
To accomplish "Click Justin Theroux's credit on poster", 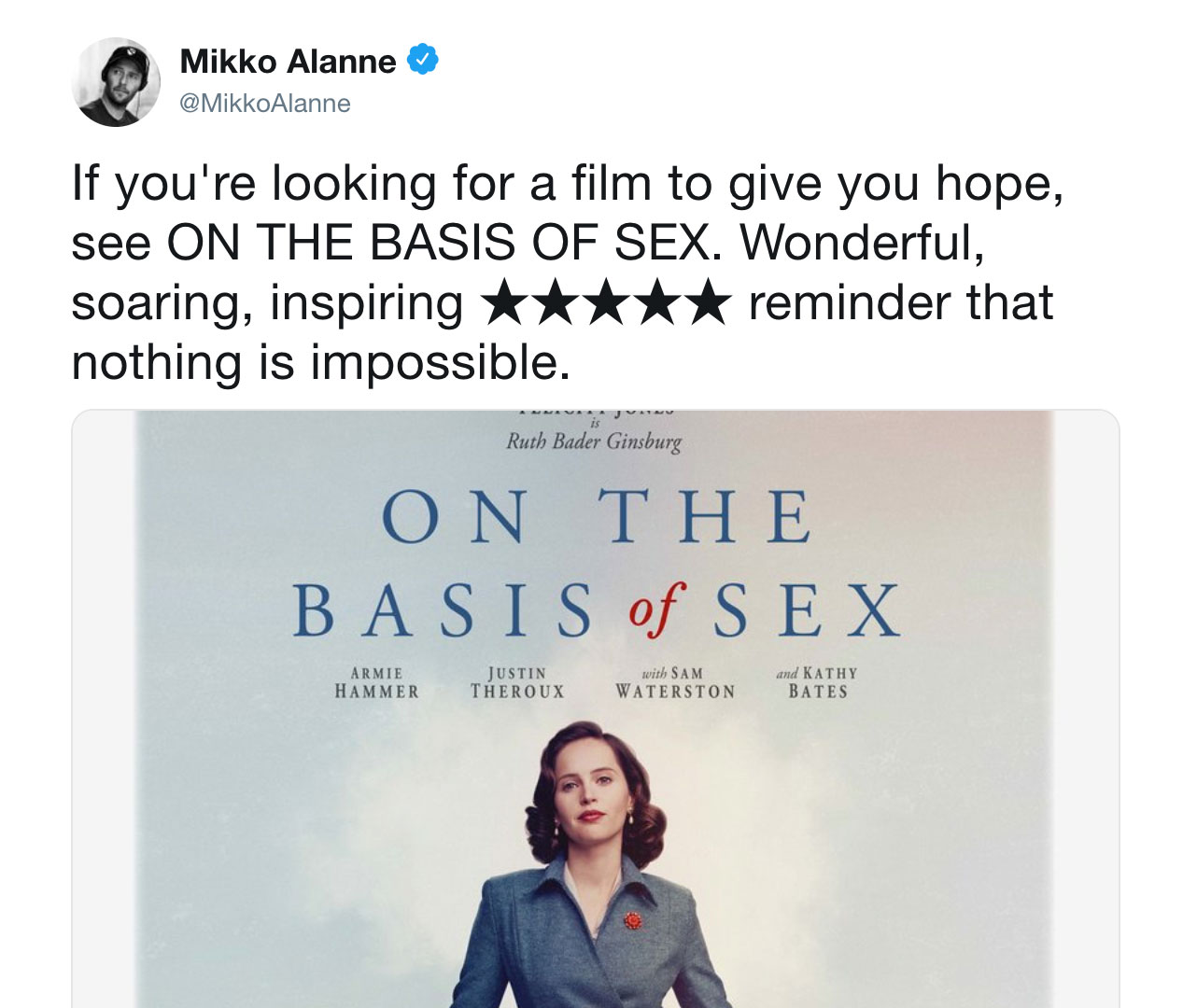I will 517,682.
